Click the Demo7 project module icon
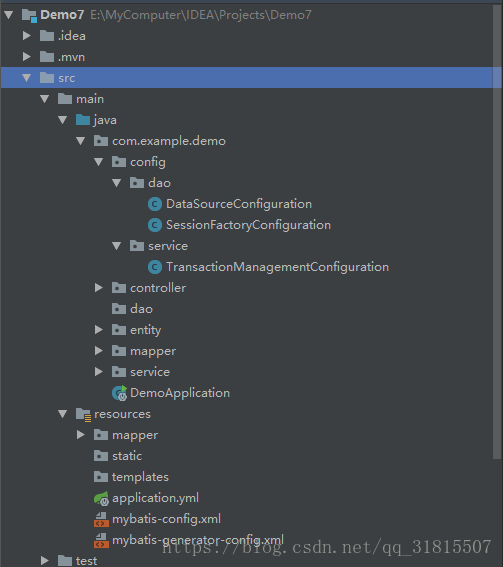 click(29, 16)
